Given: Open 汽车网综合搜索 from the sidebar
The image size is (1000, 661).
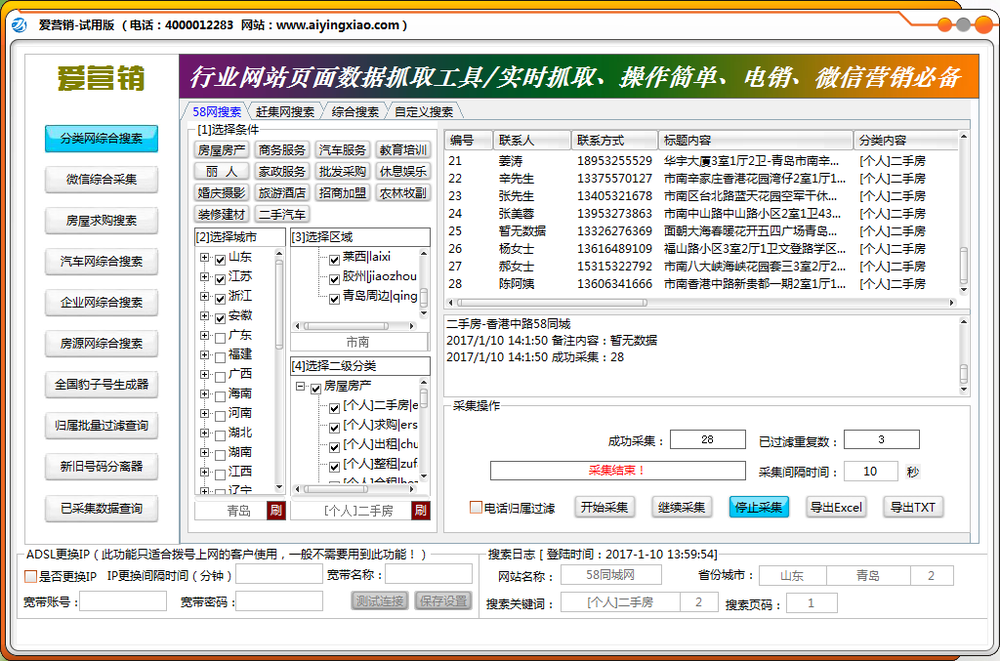Looking at the screenshot, I should (x=101, y=262).
